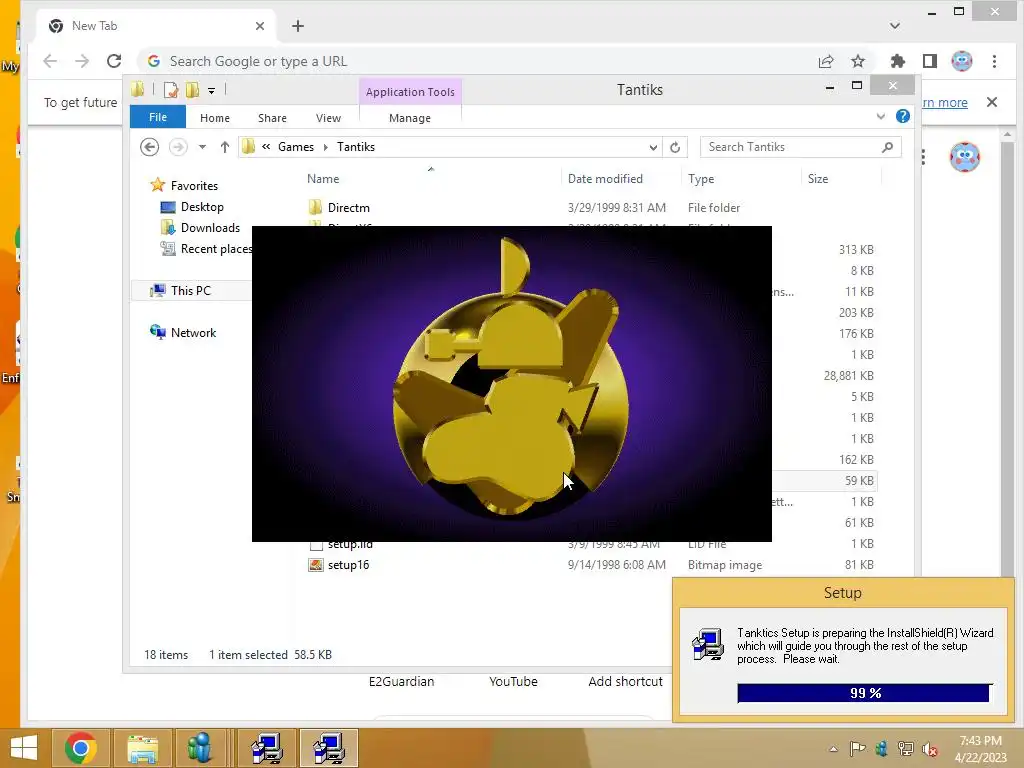Open the address bar history dropdown
The image size is (1024, 768).
[653, 148]
